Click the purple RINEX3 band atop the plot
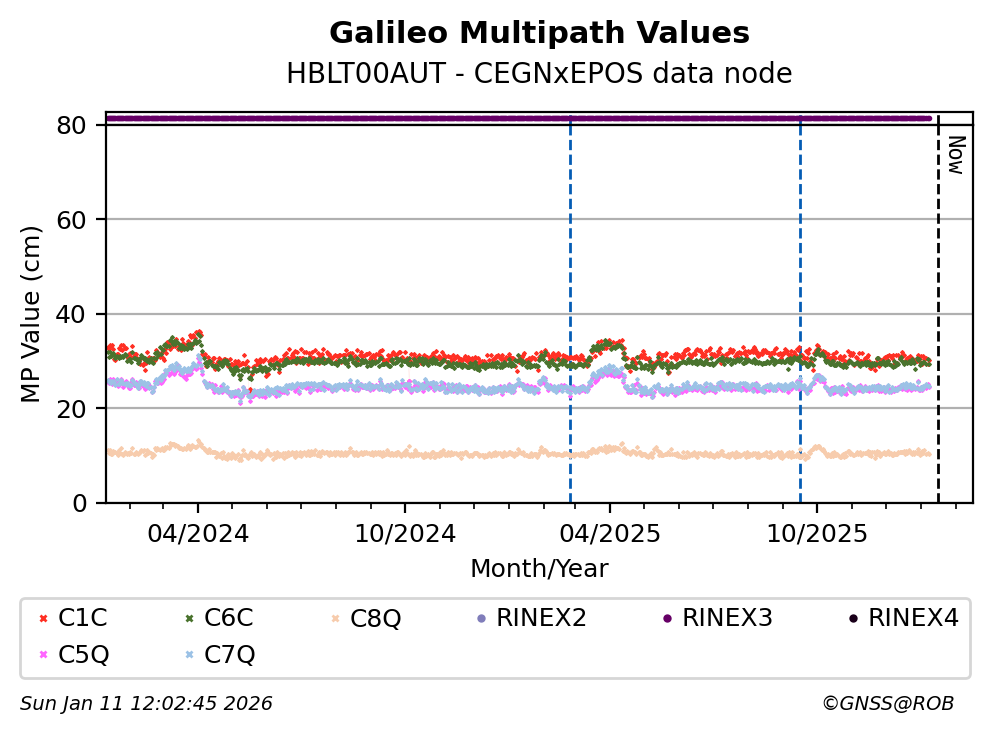The width and height of the screenshot is (993, 734). (x=520, y=118)
